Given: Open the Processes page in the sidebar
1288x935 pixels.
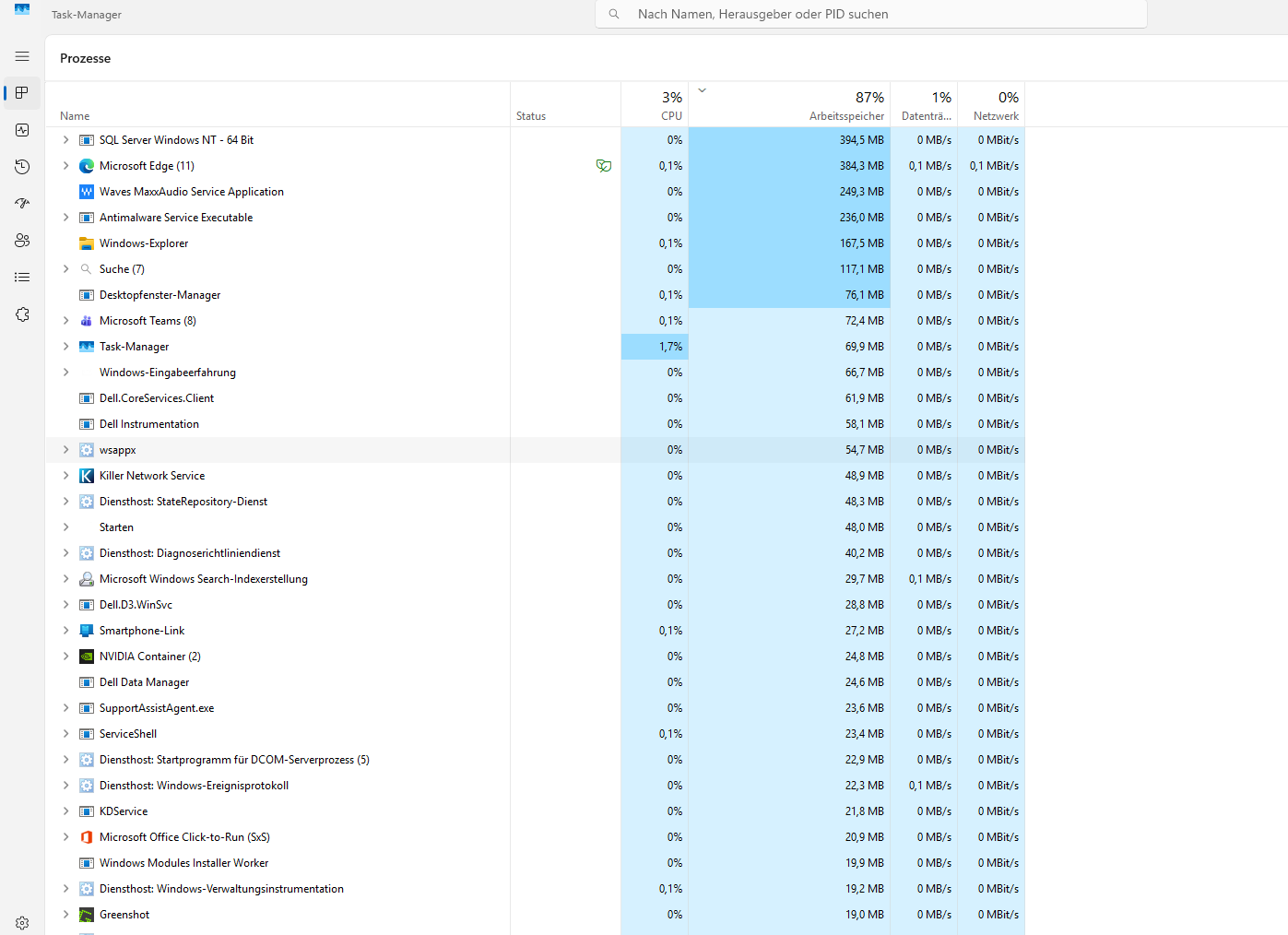Looking at the screenshot, I should (22, 93).
